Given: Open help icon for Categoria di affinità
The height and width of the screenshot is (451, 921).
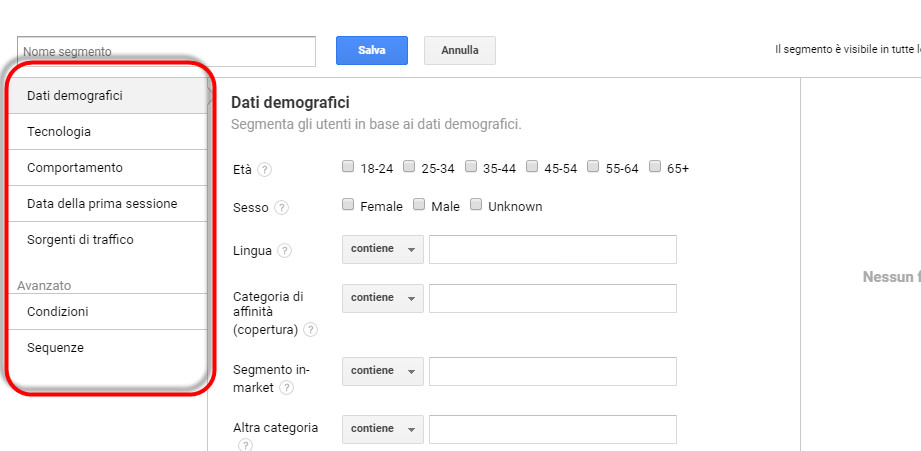Looking at the screenshot, I should pyautogui.click(x=310, y=330).
